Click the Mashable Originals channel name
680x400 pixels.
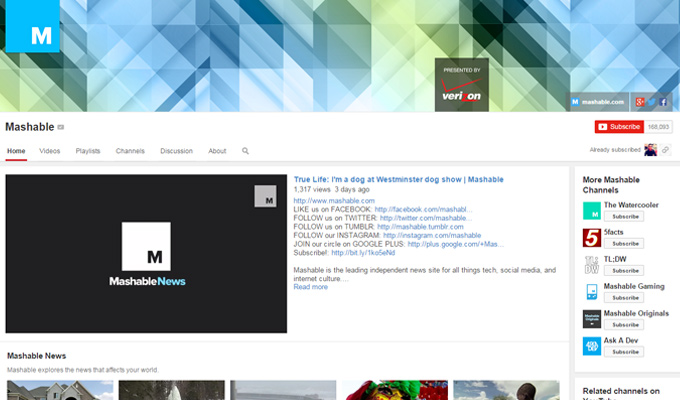pos(636,313)
